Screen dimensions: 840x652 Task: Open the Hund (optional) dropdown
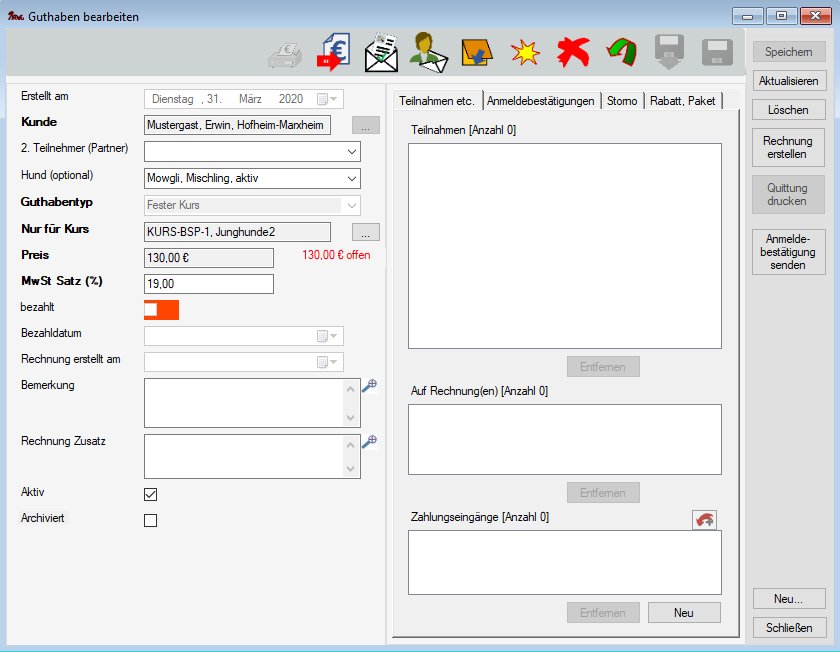tap(350, 178)
